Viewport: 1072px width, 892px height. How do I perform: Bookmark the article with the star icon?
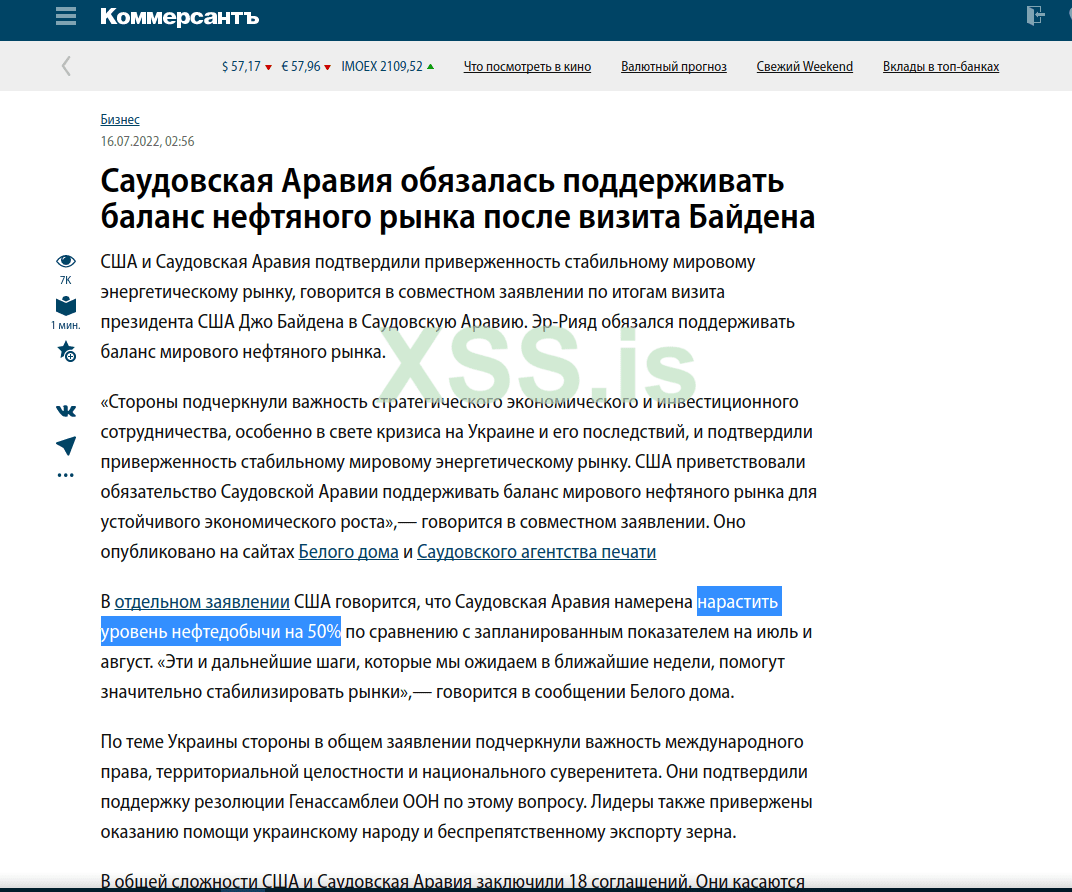[x=65, y=352]
